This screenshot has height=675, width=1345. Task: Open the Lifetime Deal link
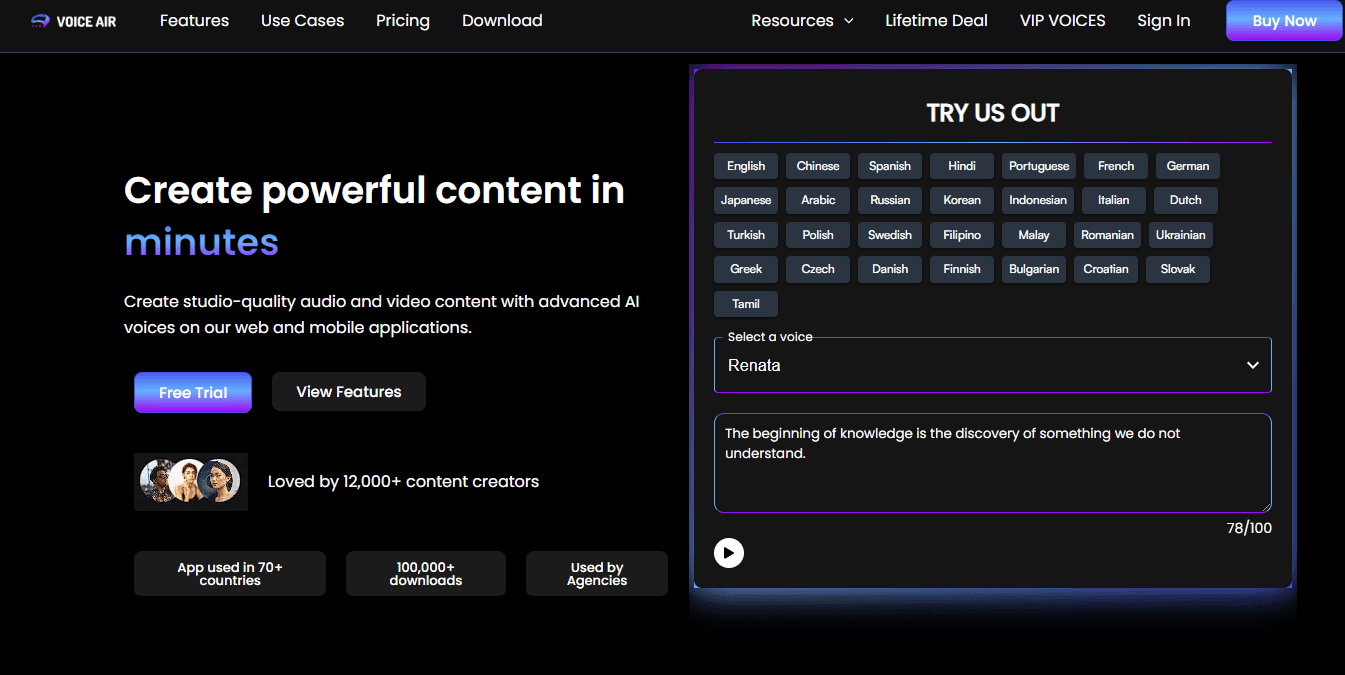(936, 21)
